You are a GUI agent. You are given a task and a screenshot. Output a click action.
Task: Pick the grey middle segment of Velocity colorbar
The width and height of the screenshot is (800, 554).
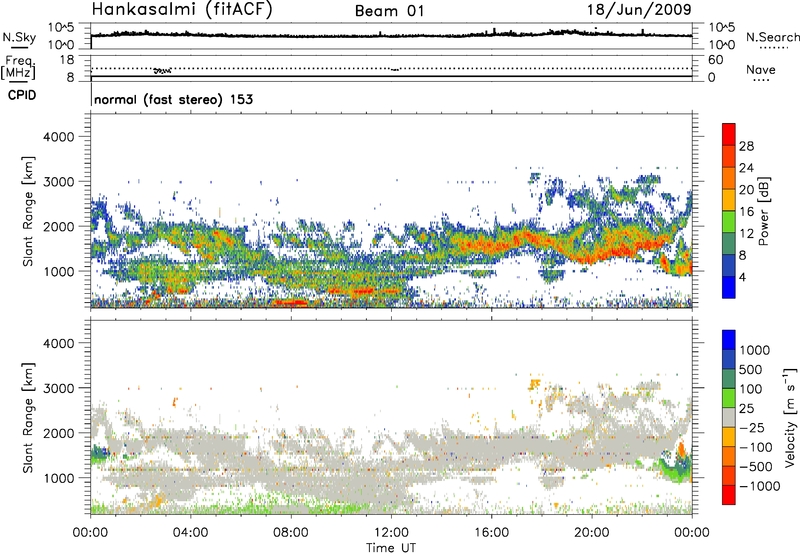click(729, 418)
